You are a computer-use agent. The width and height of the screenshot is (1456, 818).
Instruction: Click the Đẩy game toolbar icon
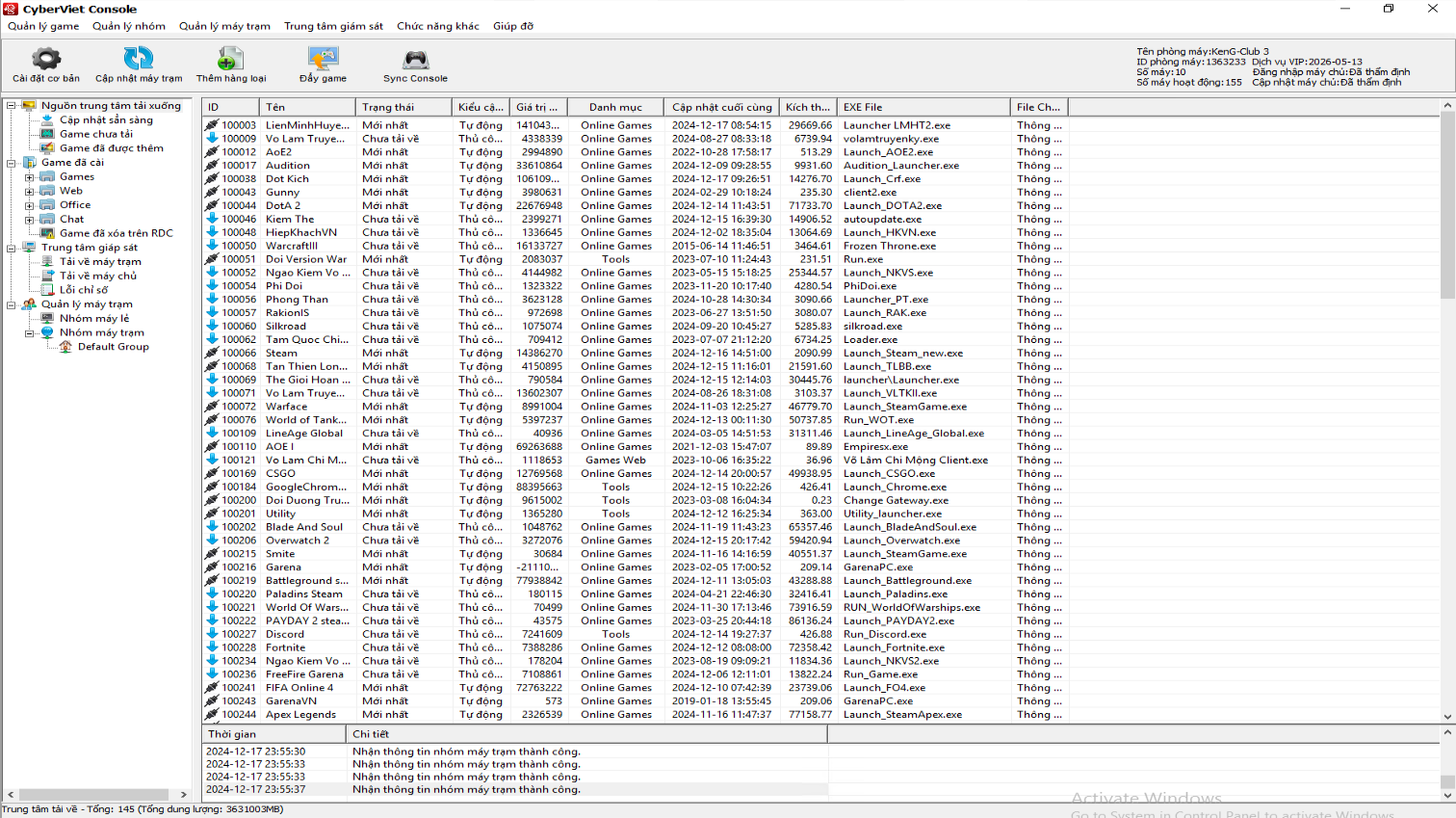click(x=323, y=60)
